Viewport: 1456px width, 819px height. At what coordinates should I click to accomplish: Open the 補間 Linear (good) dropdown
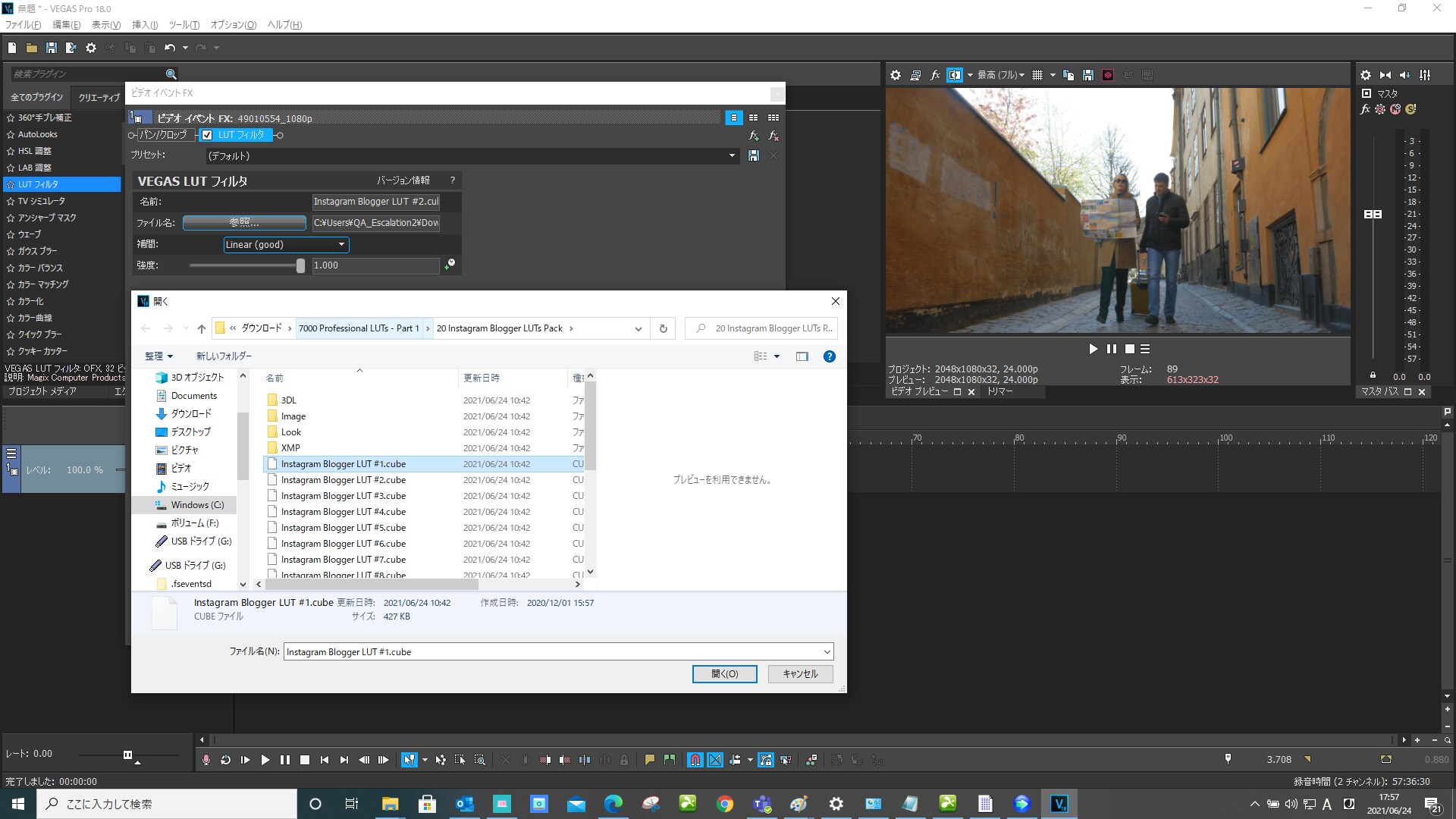[x=287, y=244]
